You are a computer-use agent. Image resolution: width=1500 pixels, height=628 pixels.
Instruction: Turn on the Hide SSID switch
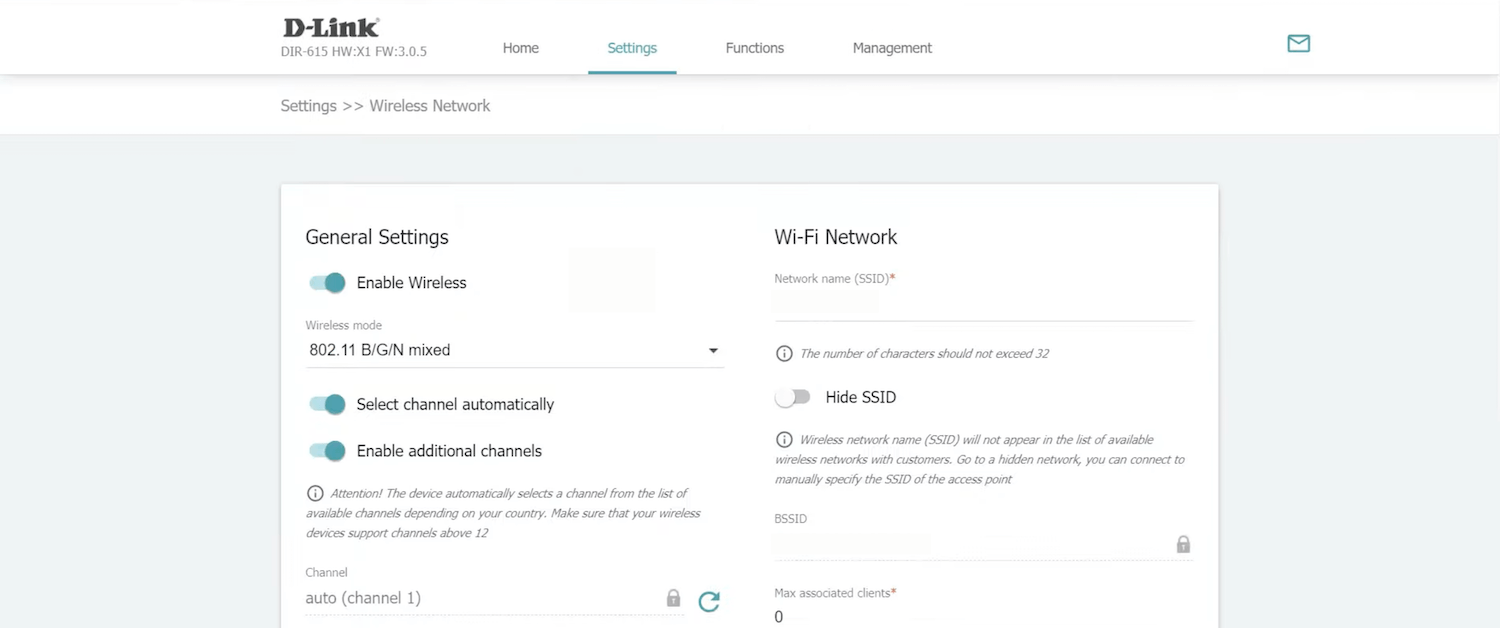(x=792, y=398)
